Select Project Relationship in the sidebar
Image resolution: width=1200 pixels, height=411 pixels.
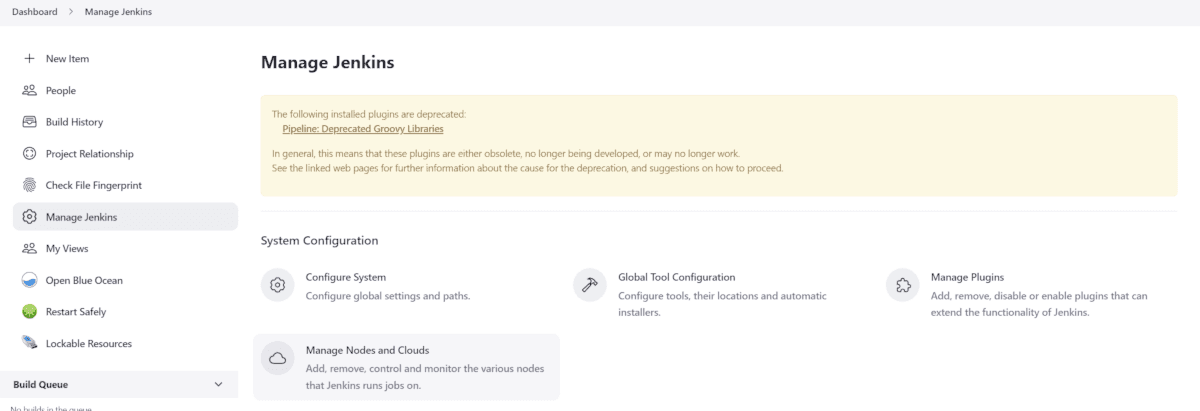[89, 154]
